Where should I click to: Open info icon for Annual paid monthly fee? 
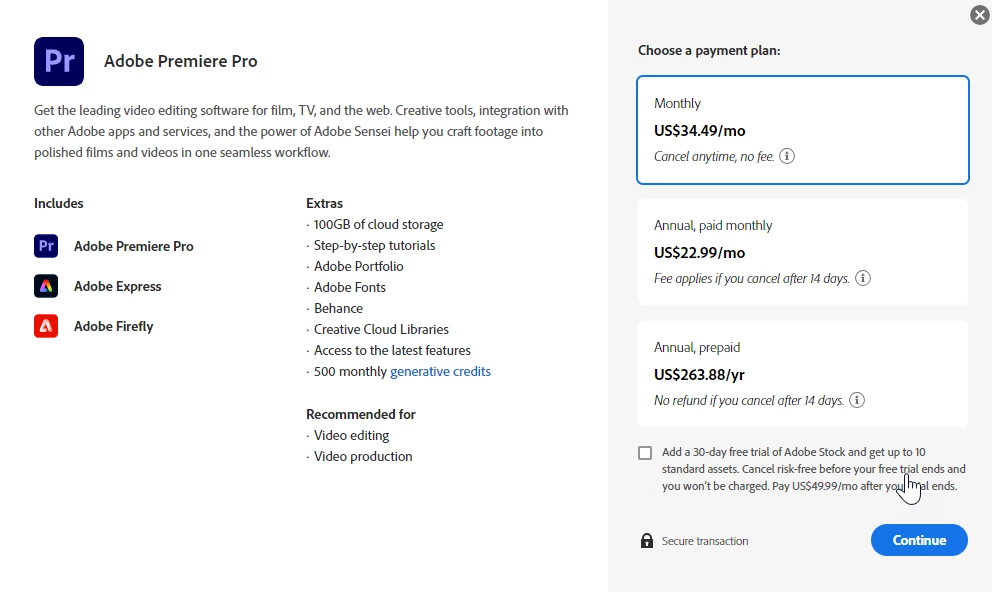click(863, 278)
